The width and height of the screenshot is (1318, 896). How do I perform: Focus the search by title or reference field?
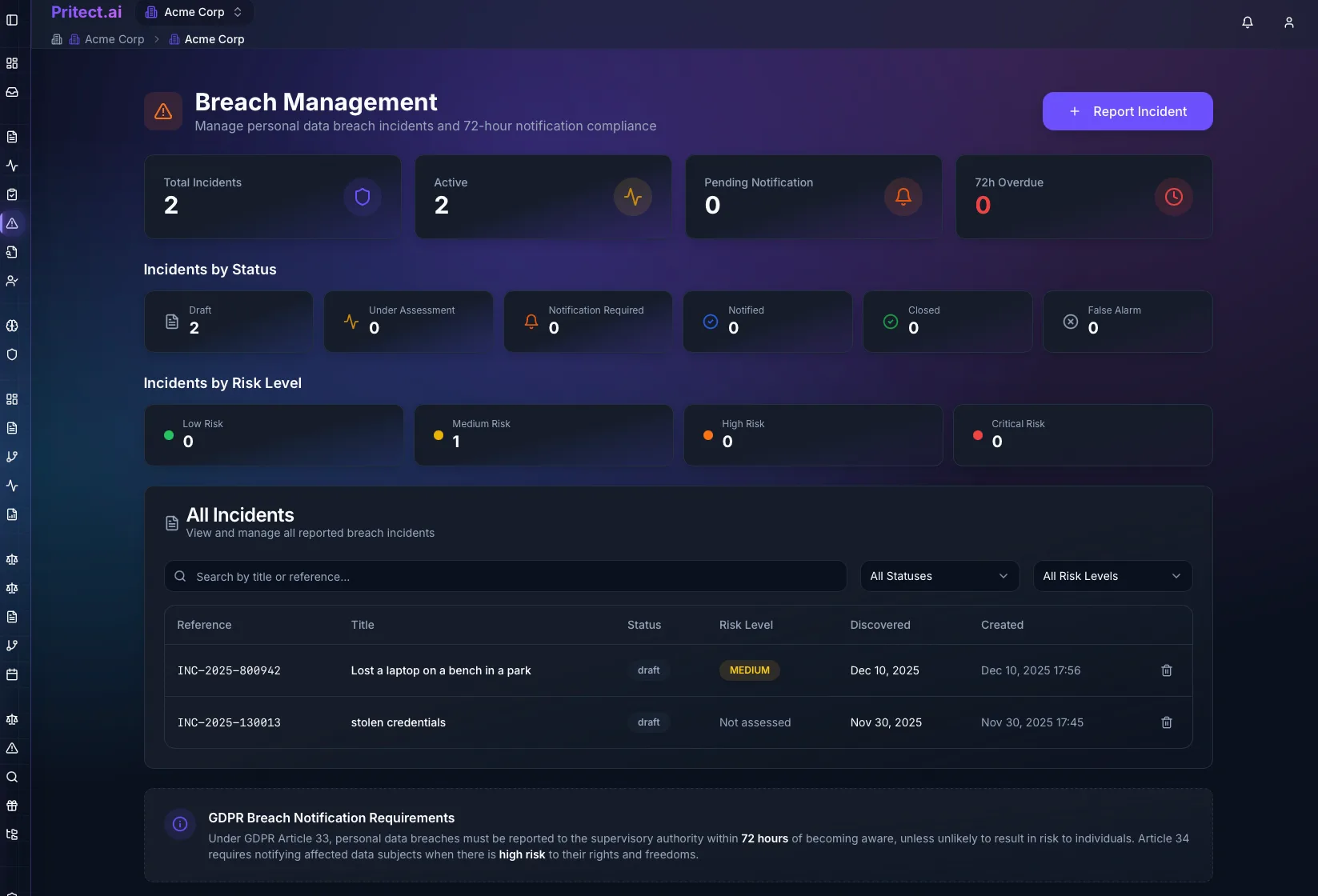(x=506, y=576)
